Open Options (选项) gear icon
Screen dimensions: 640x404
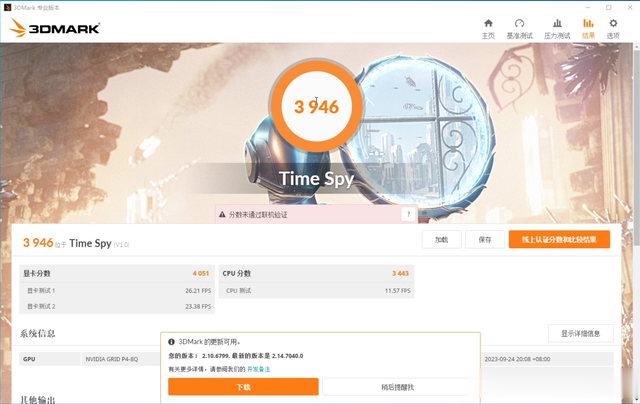[x=613, y=24]
